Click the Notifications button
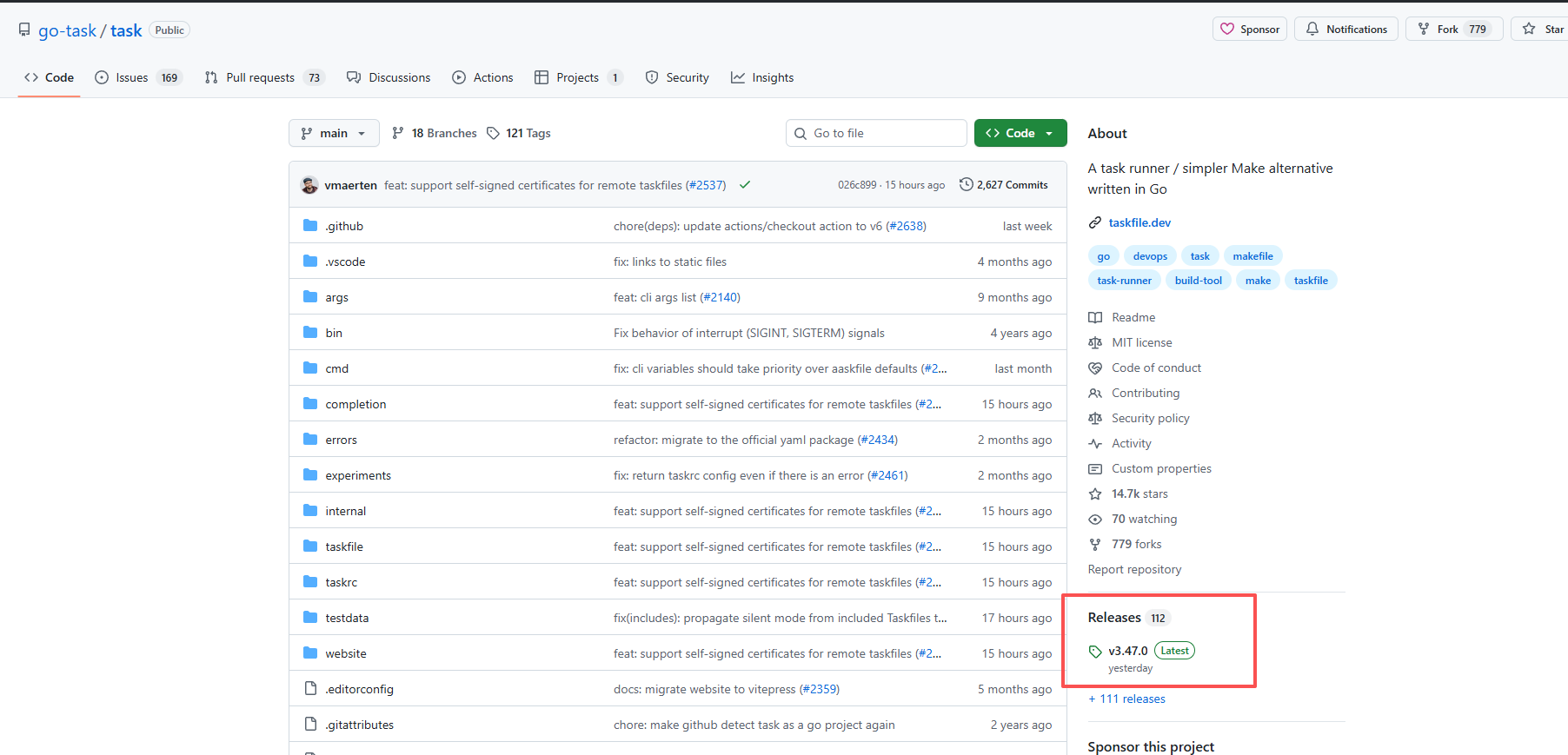This screenshot has width=1568, height=755. (x=1346, y=29)
